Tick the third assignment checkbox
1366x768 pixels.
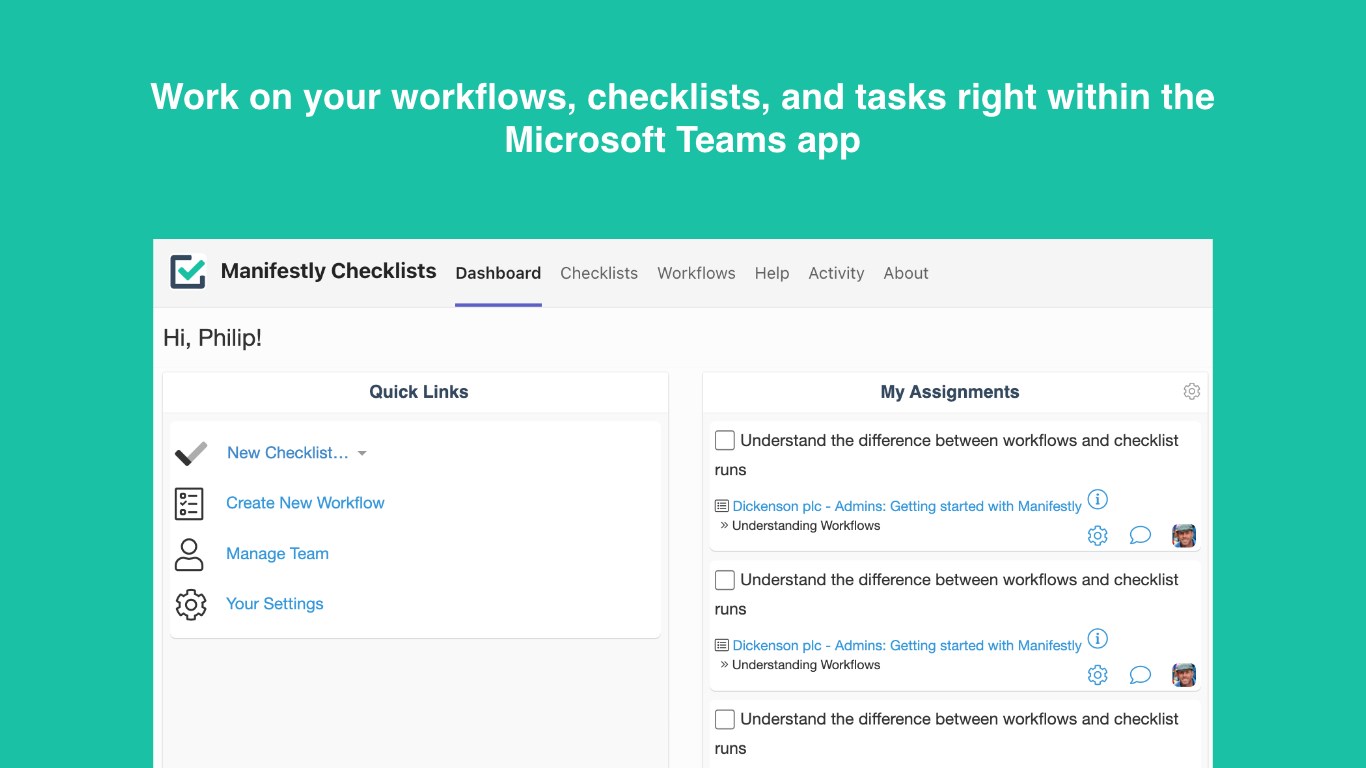725,719
